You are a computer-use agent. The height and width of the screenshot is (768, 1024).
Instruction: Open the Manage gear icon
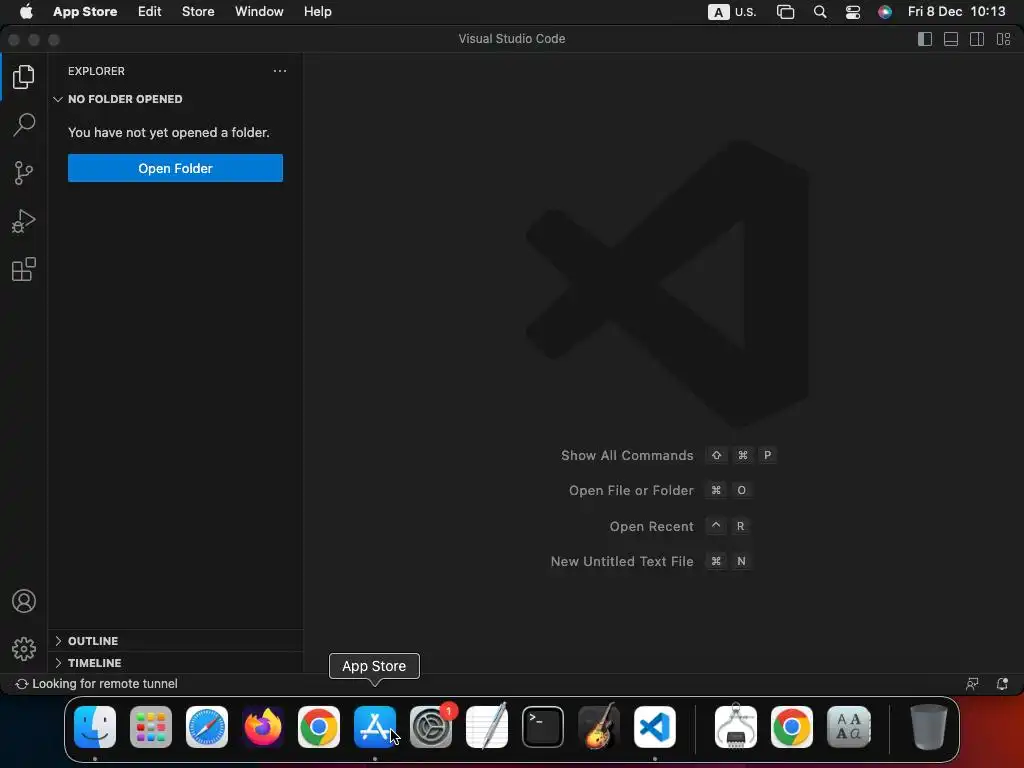(x=24, y=649)
